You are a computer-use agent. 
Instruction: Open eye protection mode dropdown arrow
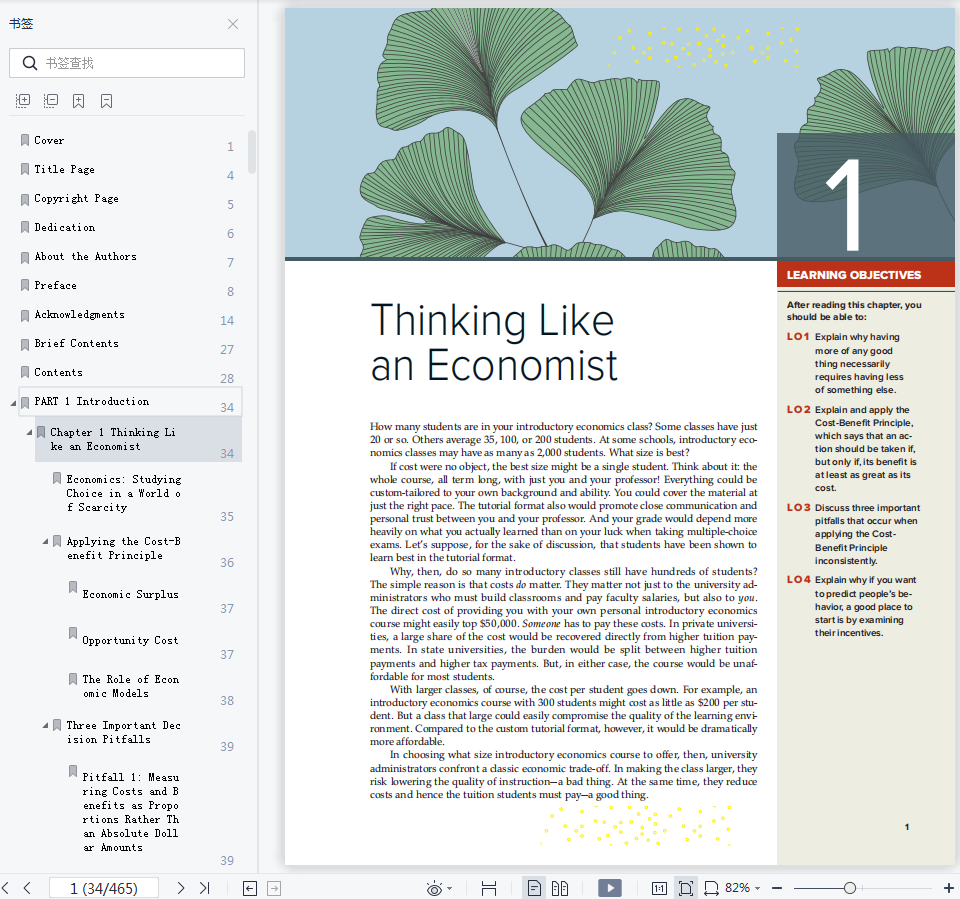[x=449, y=889]
